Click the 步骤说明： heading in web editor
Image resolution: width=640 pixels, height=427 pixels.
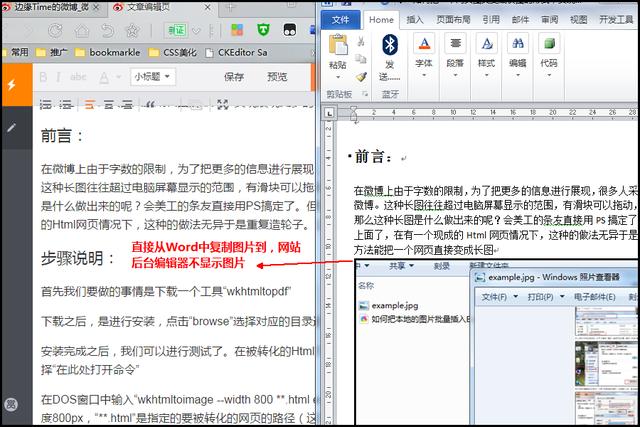(78, 258)
